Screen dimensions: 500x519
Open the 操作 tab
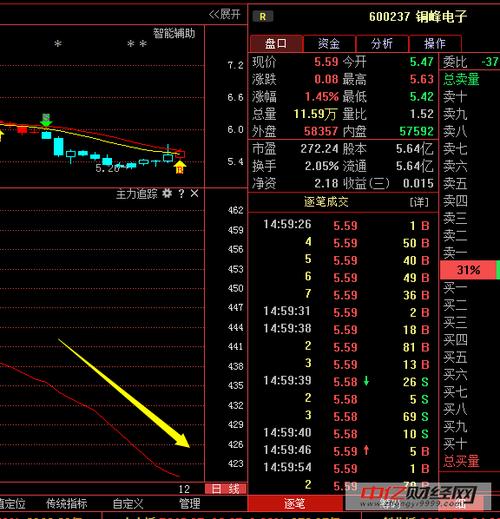tap(435, 43)
